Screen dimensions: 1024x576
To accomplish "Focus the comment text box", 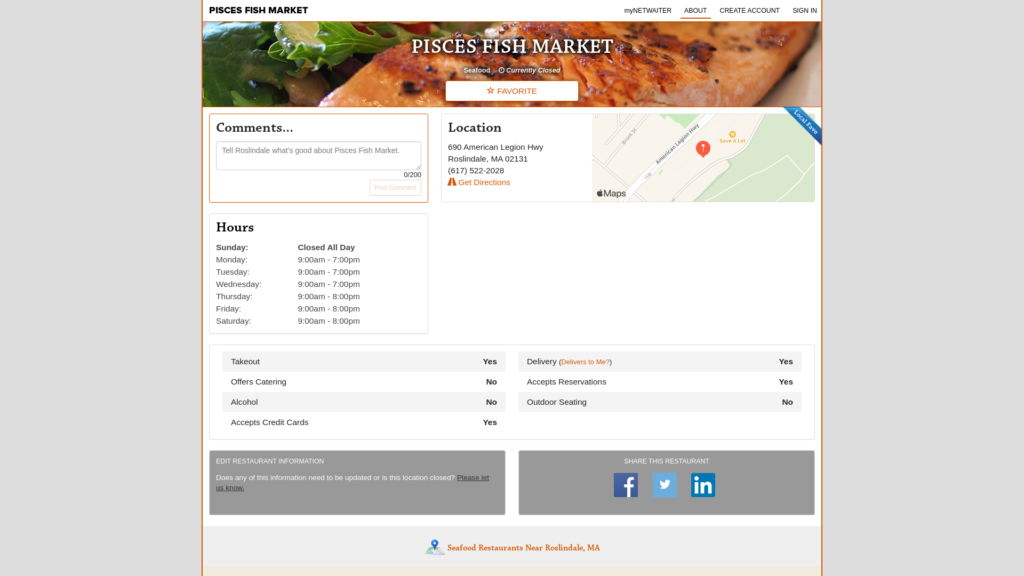I will (318, 155).
